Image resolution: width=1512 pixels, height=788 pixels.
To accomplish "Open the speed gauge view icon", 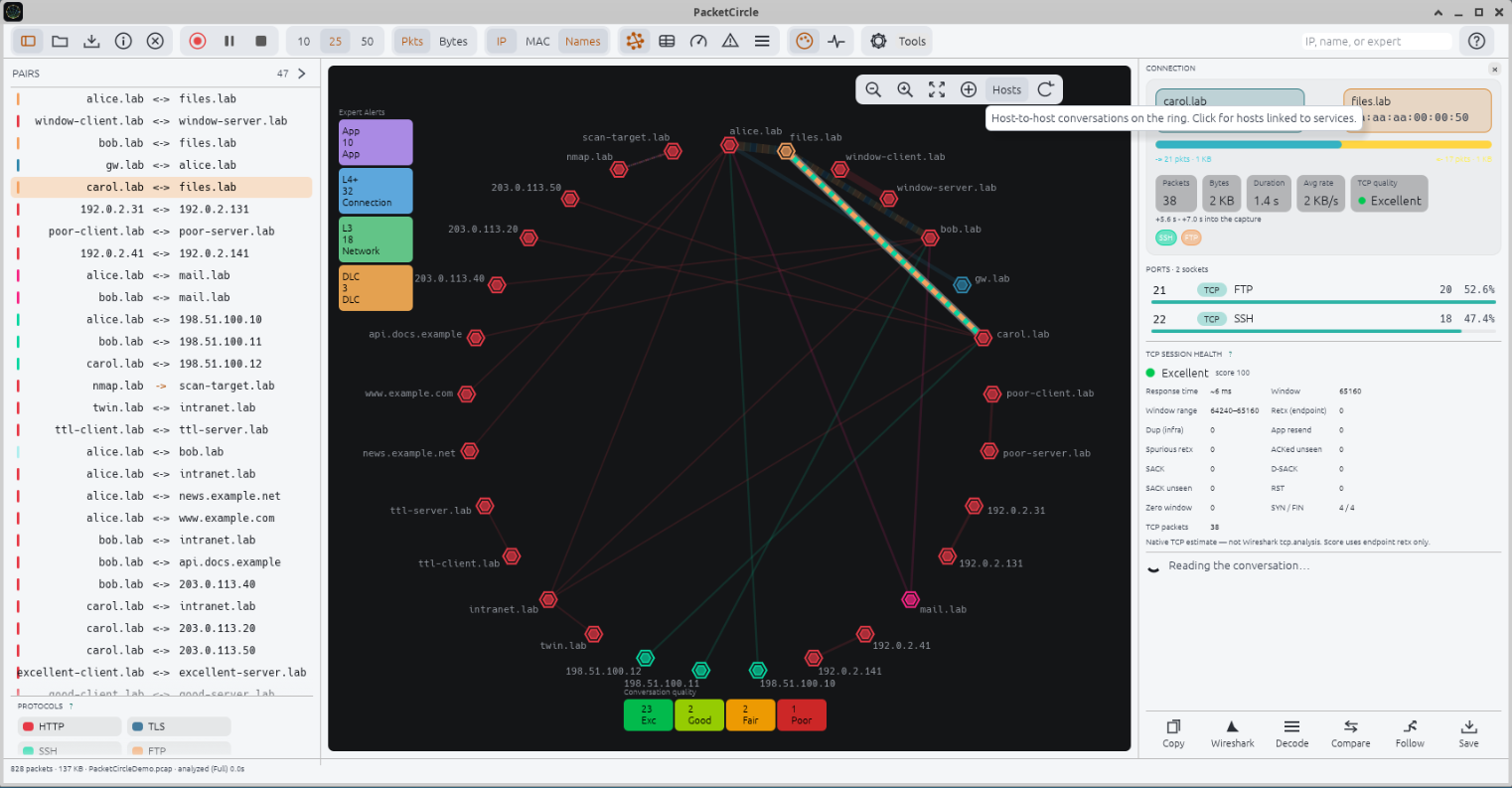I will [x=698, y=41].
